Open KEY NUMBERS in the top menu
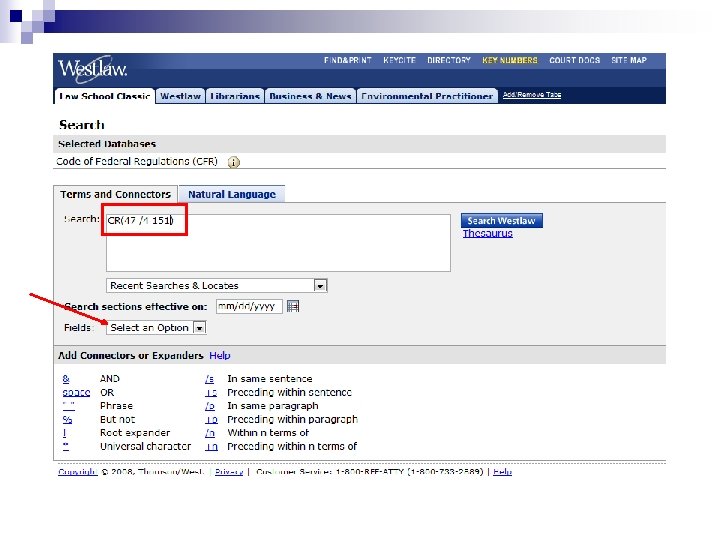Screen dimensions: 720x540 pyautogui.click(x=510, y=60)
